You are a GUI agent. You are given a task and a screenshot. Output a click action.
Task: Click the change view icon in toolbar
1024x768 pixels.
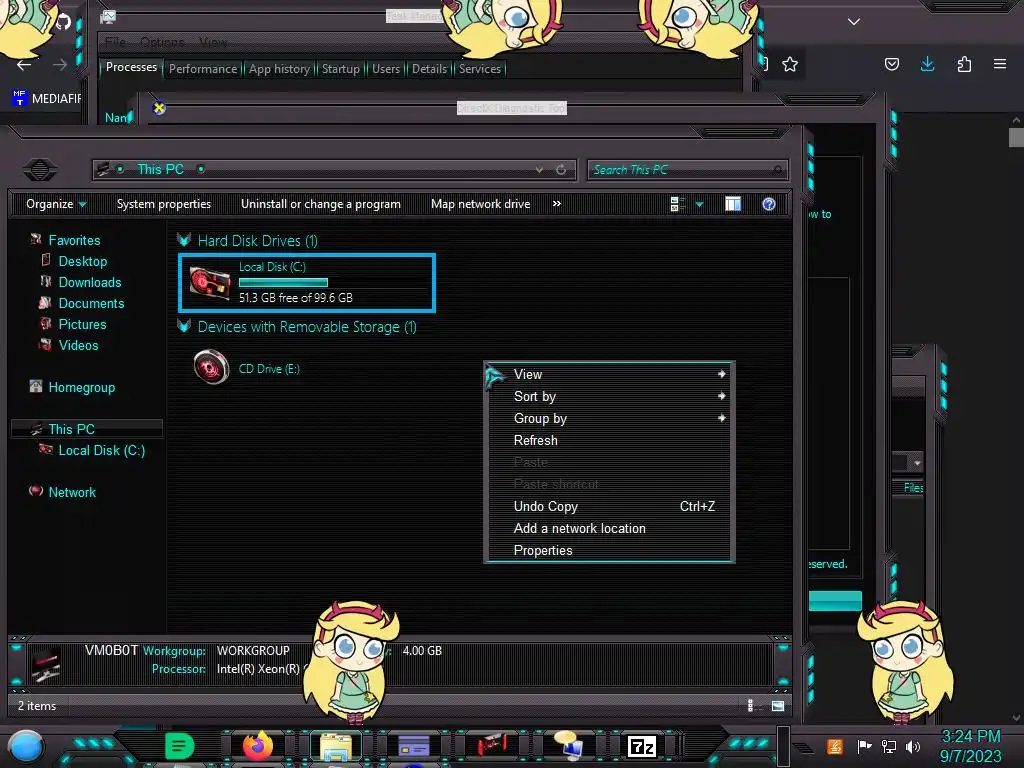(x=677, y=204)
